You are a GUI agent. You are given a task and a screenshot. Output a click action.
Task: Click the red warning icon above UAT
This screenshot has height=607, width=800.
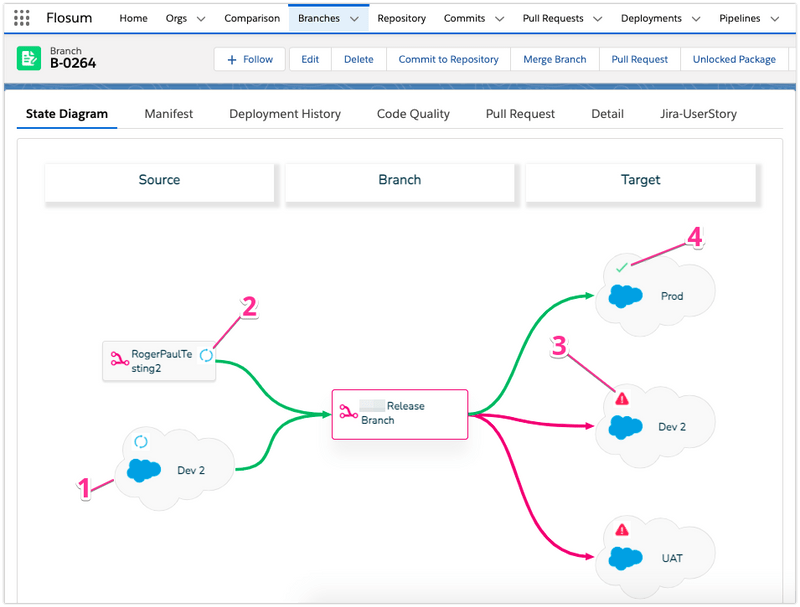pyautogui.click(x=621, y=530)
